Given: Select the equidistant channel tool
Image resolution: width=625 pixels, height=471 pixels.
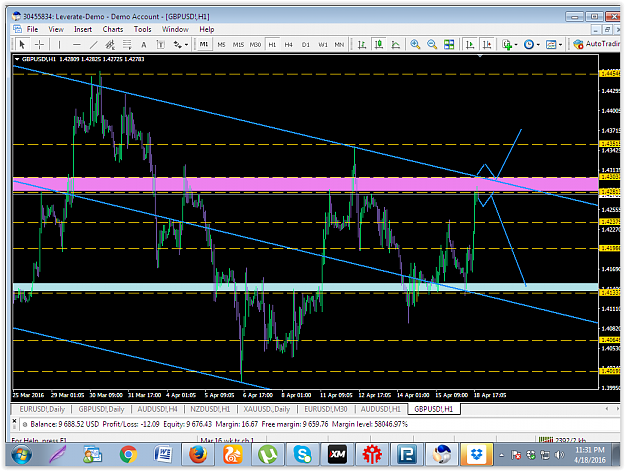Looking at the screenshot, I should [x=110, y=45].
